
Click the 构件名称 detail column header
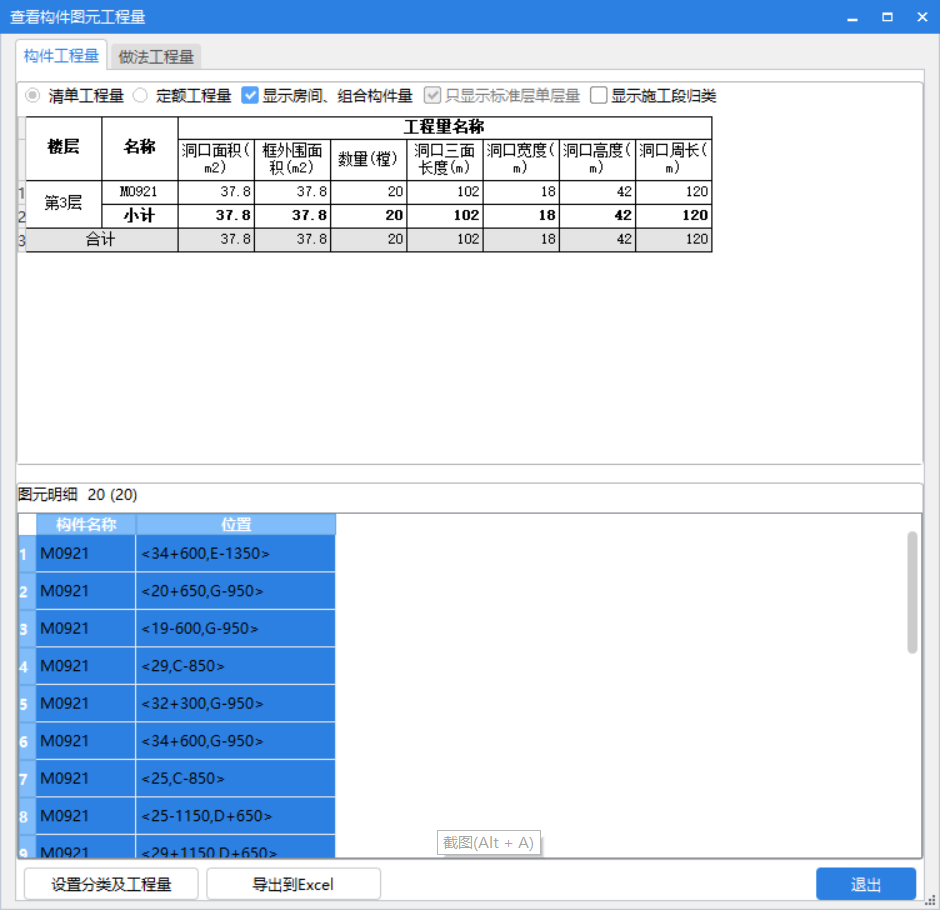[x=86, y=525]
